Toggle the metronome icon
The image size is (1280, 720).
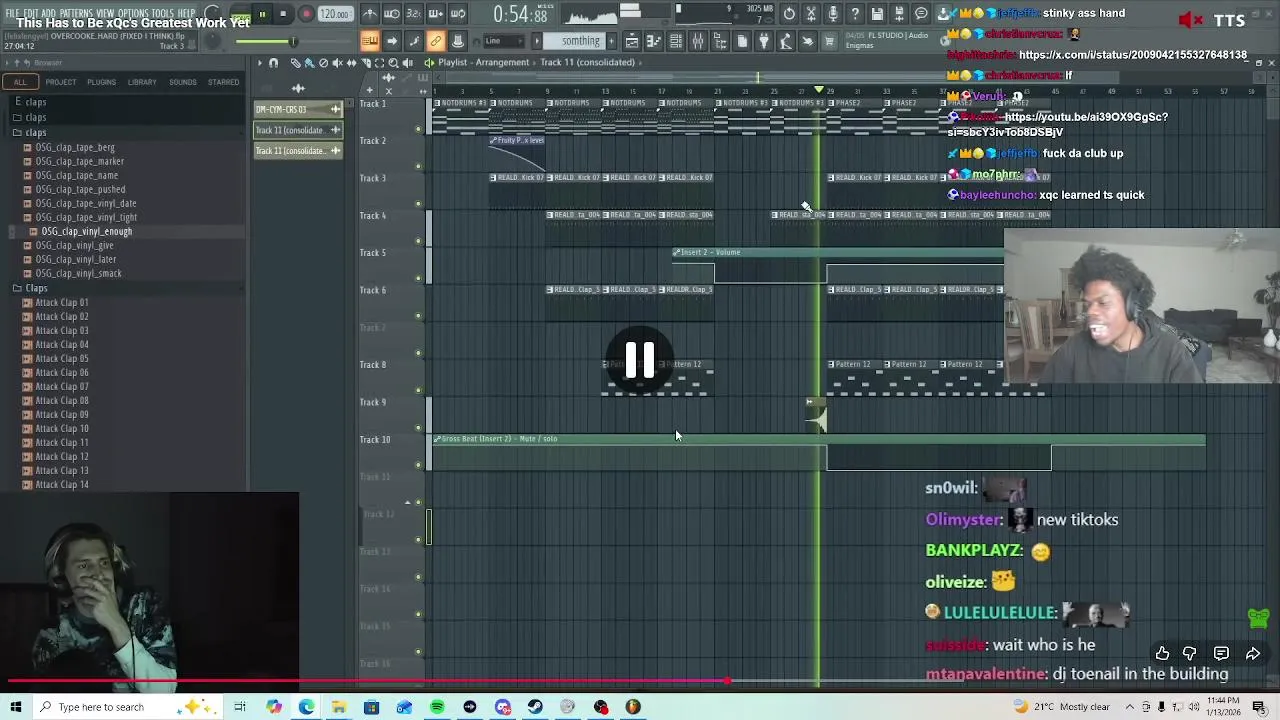(x=370, y=14)
